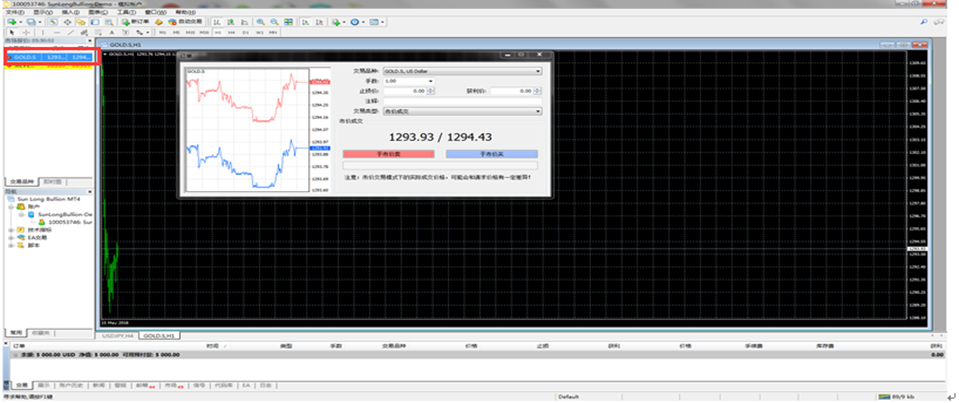959x403 pixels.
Task: Select the H4 timeframe button
Action: point(232,32)
